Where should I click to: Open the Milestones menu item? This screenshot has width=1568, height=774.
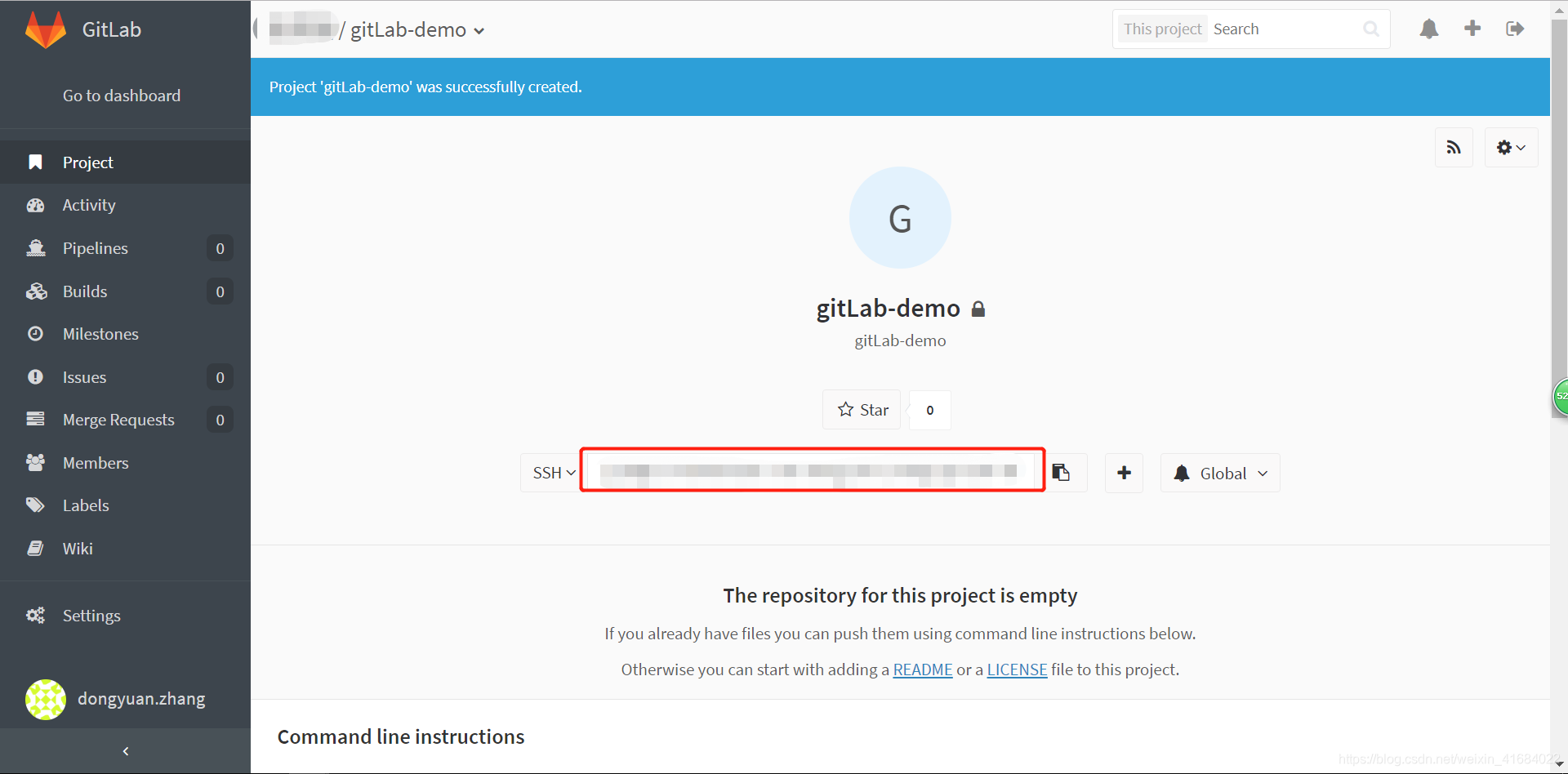coord(125,334)
